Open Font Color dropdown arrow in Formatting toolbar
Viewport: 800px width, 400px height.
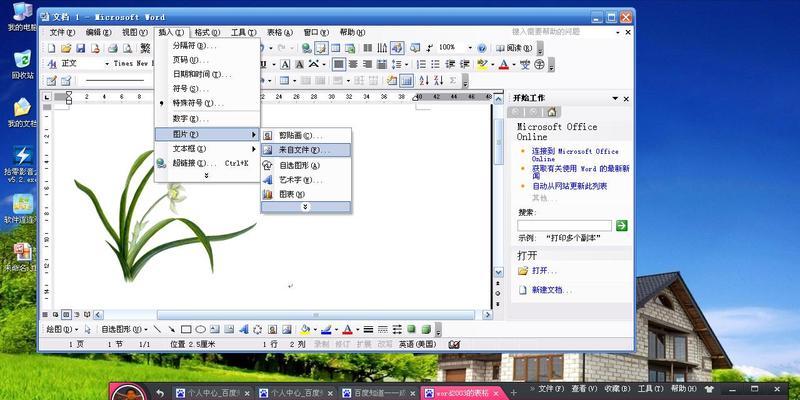pos(514,65)
